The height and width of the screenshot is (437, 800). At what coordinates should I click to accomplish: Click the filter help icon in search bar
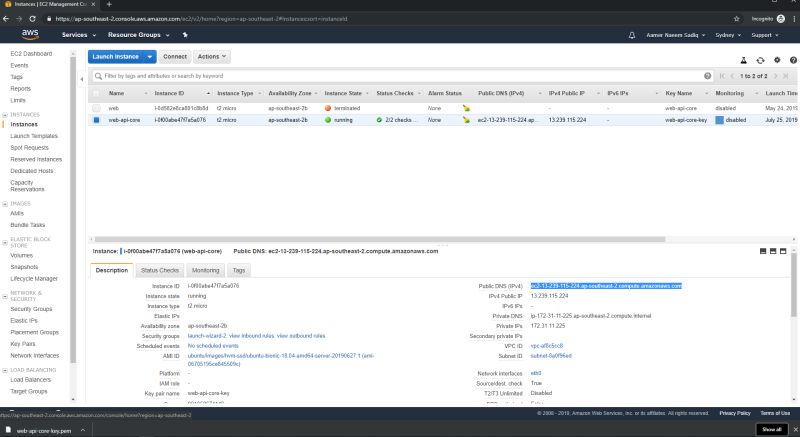(708, 76)
